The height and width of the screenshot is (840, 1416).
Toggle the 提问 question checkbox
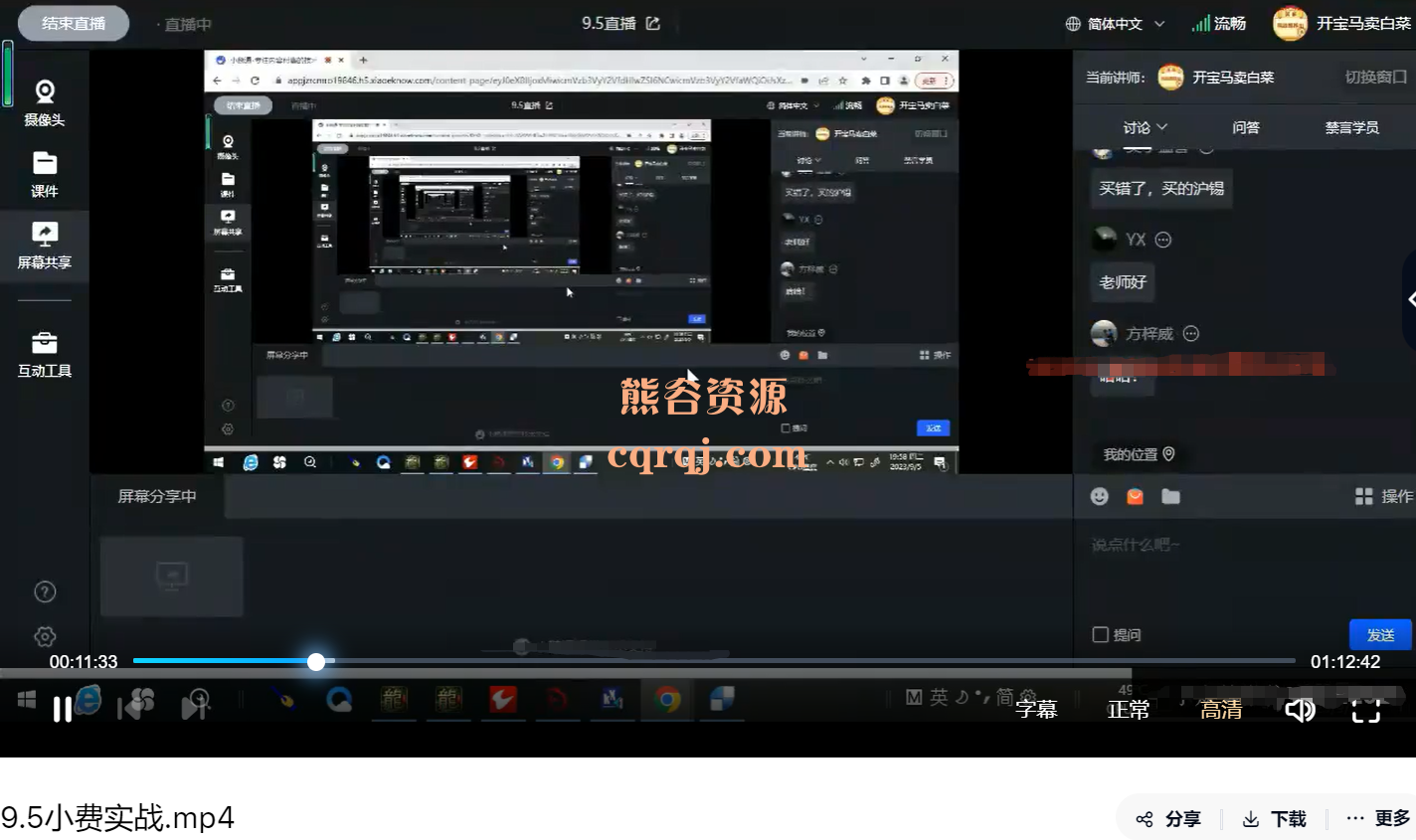(1101, 634)
